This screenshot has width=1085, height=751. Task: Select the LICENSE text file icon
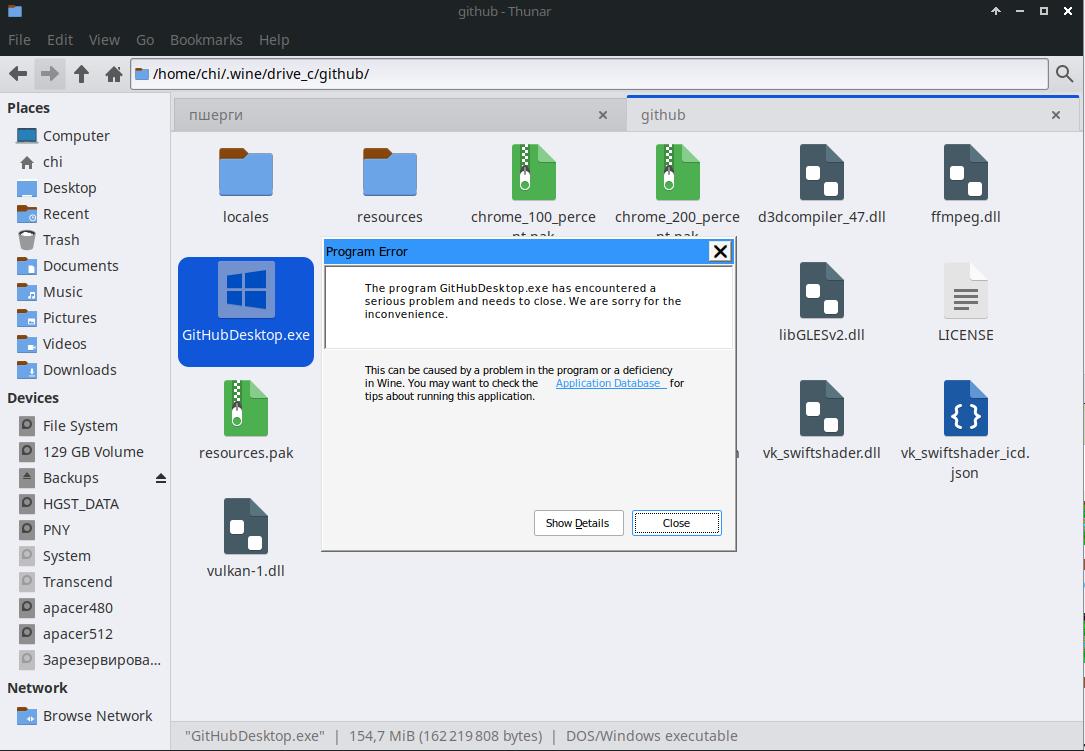coord(965,290)
